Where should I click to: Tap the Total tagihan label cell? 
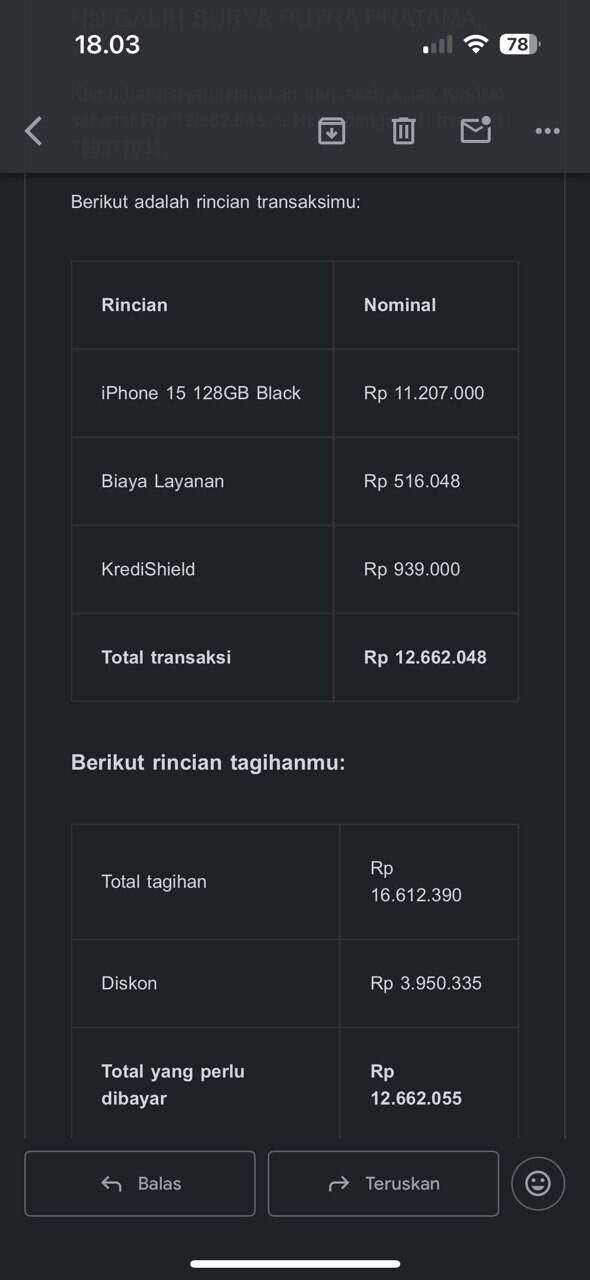206,882
